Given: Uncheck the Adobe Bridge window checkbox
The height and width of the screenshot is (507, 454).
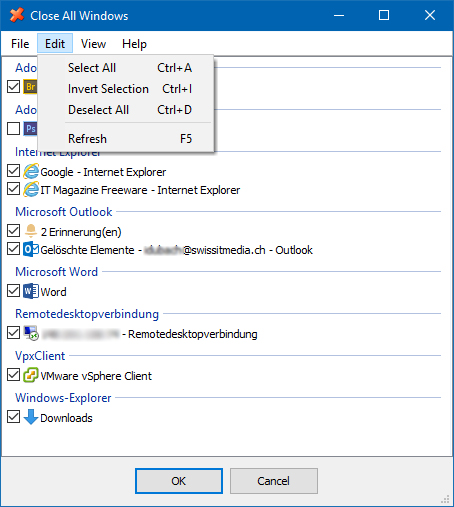Looking at the screenshot, I should point(13,87).
